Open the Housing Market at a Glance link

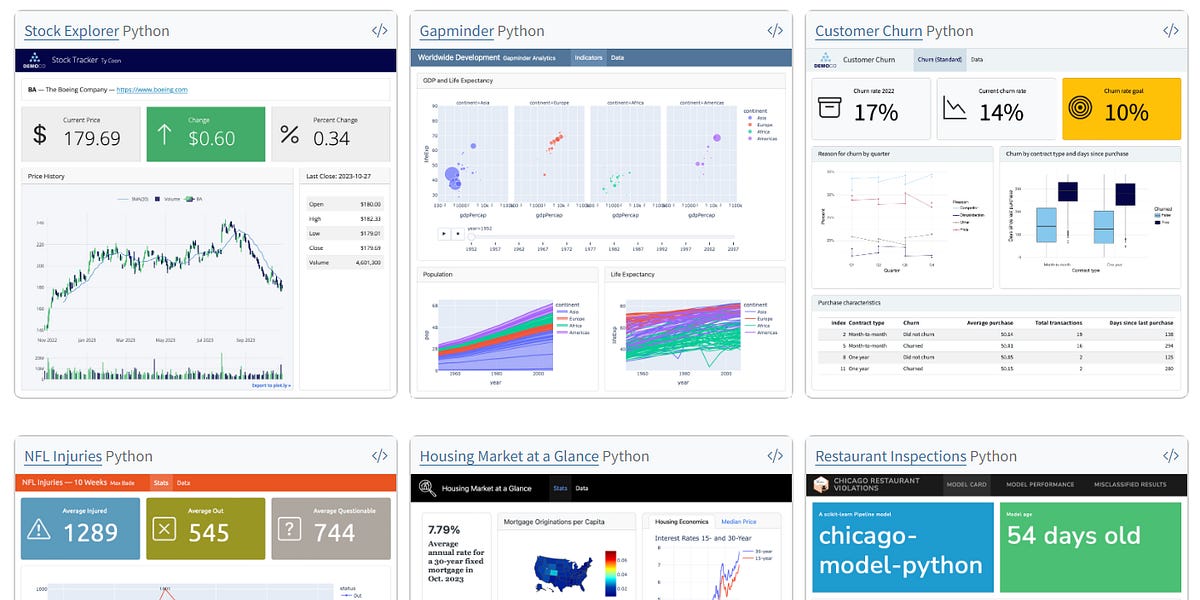(x=509, y=456)
